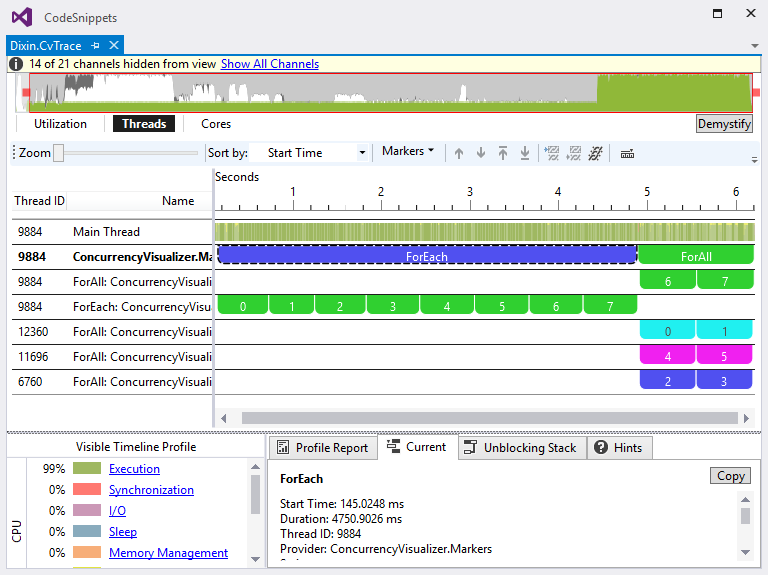Click blue segment 2 on thread 6760
The width and height of the screenshot is (768, 575).
click(x=668, y=380)
